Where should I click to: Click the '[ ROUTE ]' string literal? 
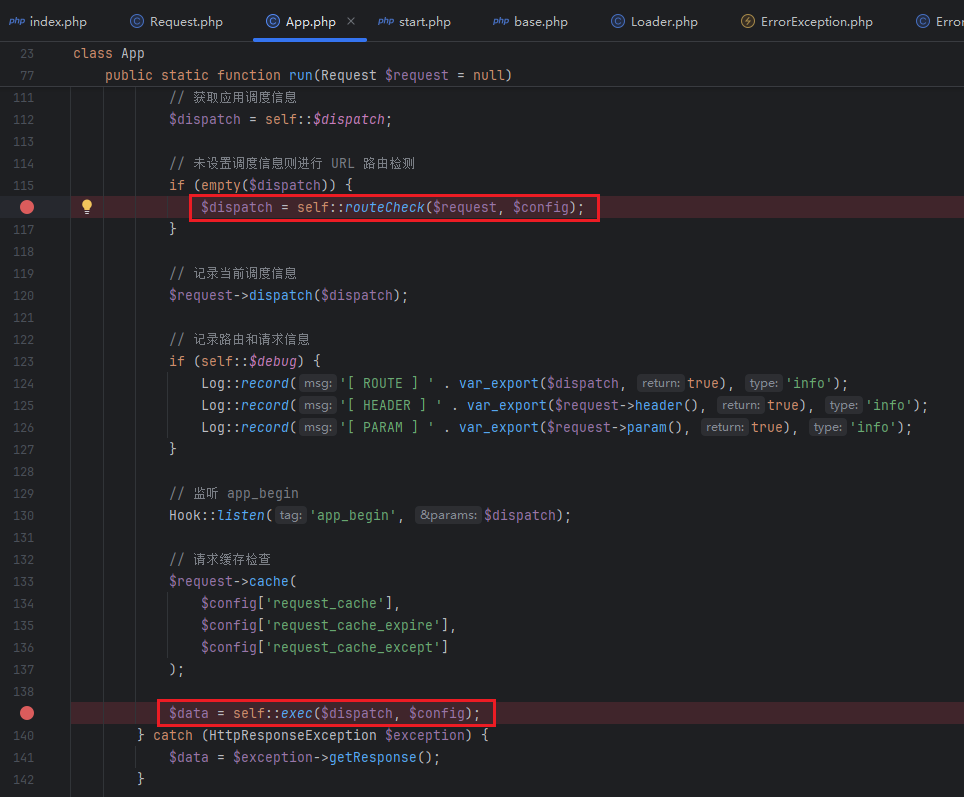tap(387, 383)
